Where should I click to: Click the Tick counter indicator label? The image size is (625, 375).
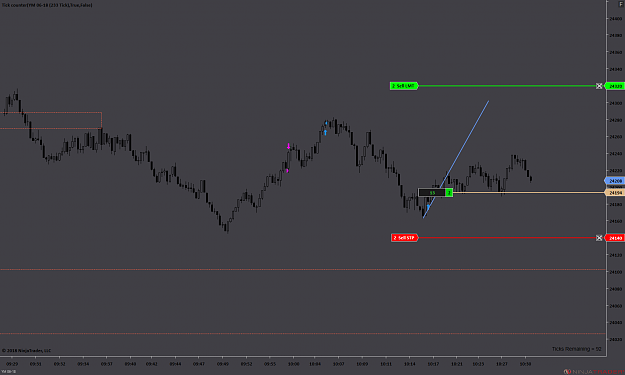click(x=47, y=5)
